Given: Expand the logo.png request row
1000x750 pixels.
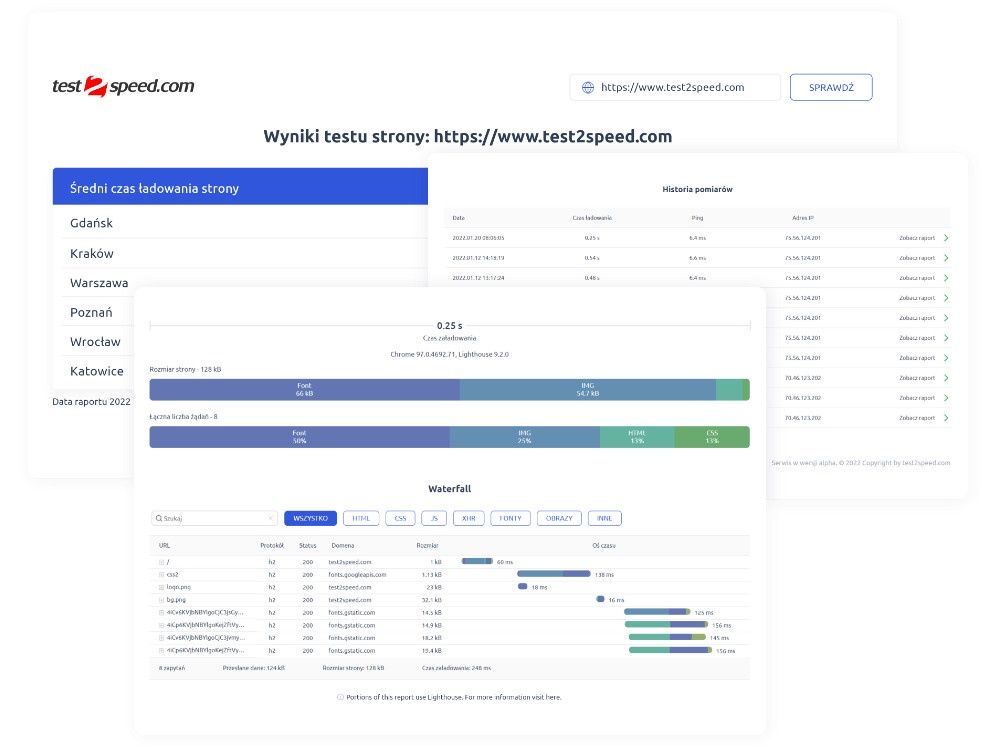Looking at the screenshot, I should [x=161, y=587].
